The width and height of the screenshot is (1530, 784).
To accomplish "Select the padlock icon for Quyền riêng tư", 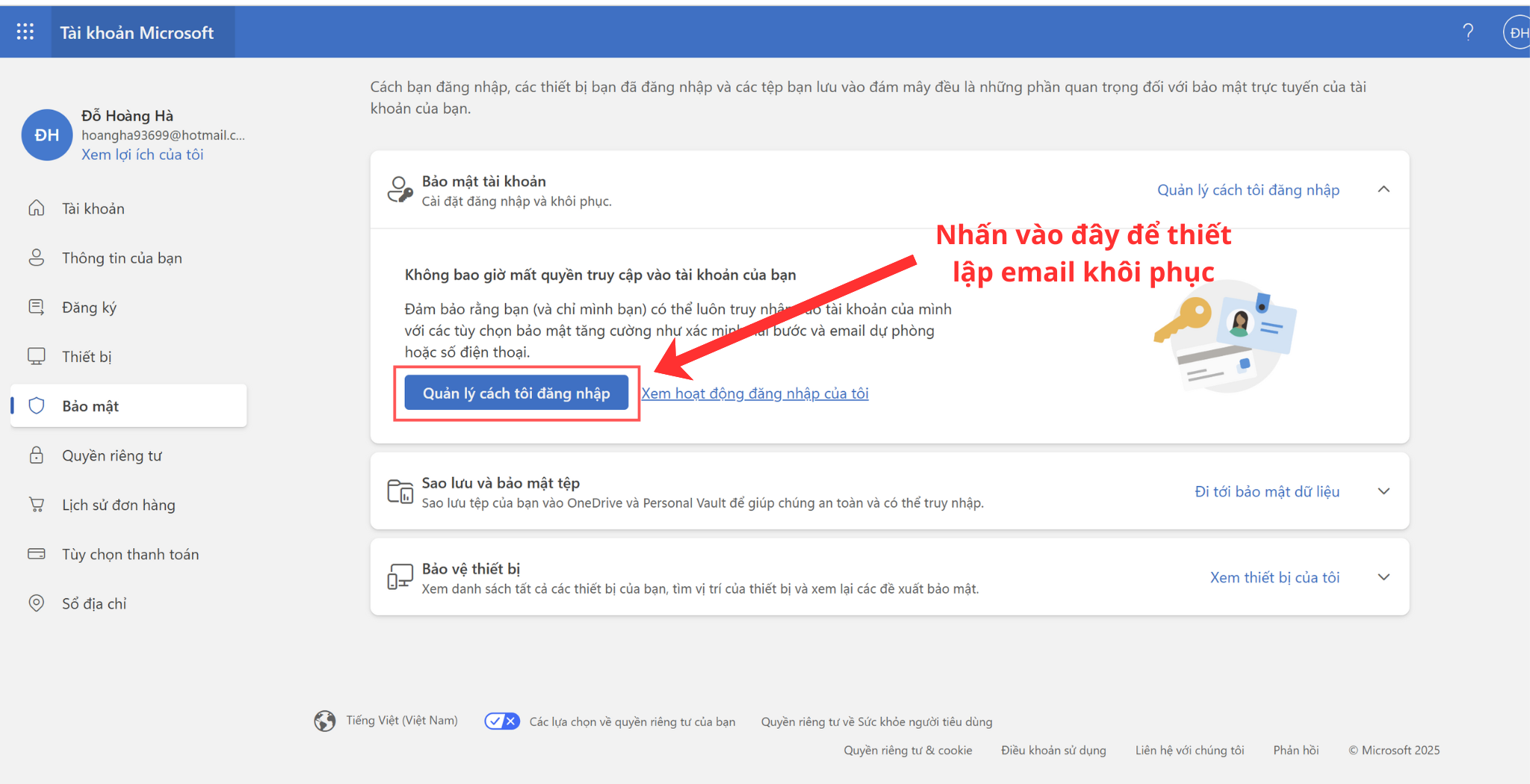I will [x=37, y=455].
